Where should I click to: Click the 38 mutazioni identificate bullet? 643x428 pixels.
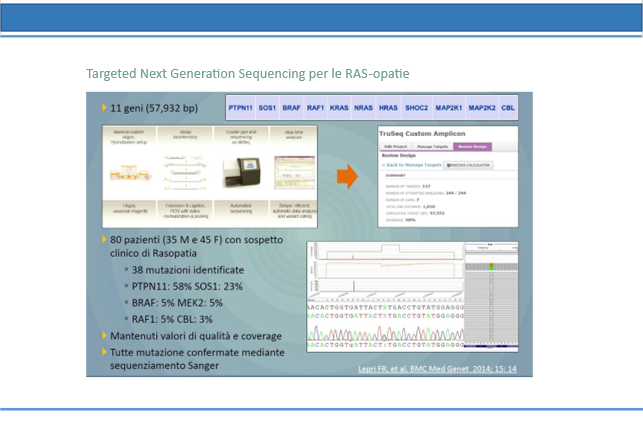tap(187, 270)
